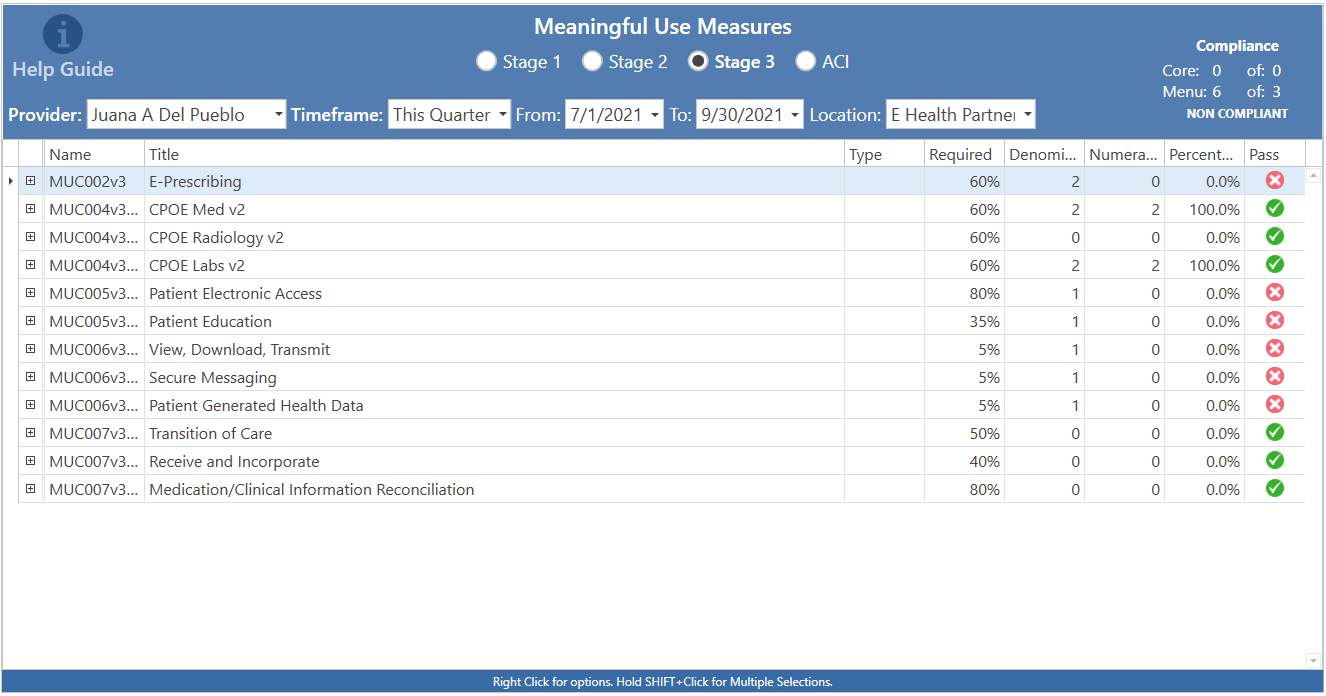Expand the Medication/Clinical Information Reconciliation row

[x=30, y=489]
